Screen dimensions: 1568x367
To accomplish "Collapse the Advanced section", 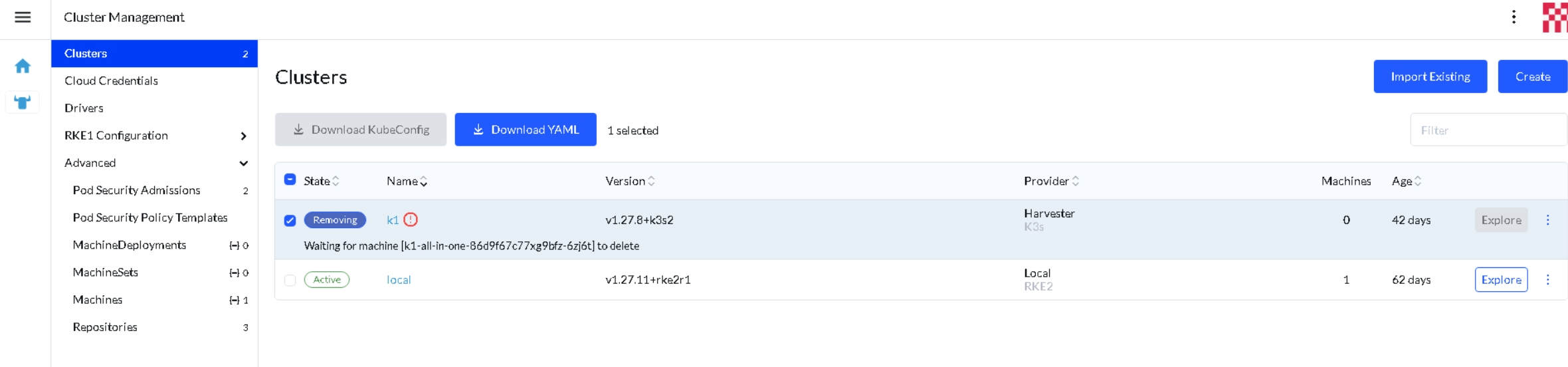I will click(x=243, y=163).
